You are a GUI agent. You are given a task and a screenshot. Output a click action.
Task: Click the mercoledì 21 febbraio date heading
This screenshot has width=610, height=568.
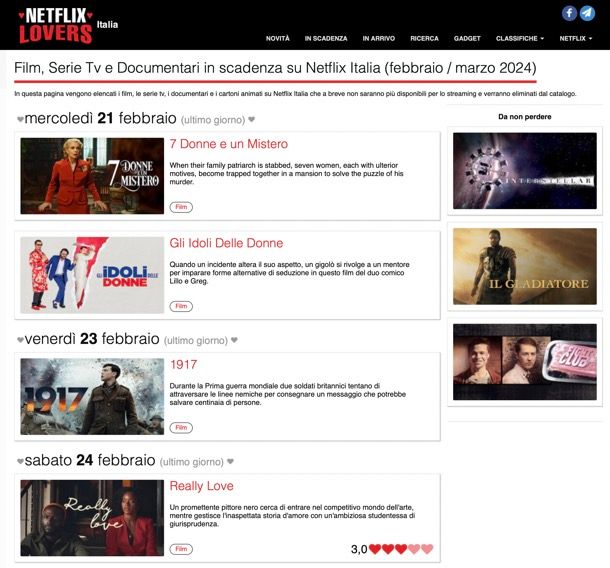point(100,118)
